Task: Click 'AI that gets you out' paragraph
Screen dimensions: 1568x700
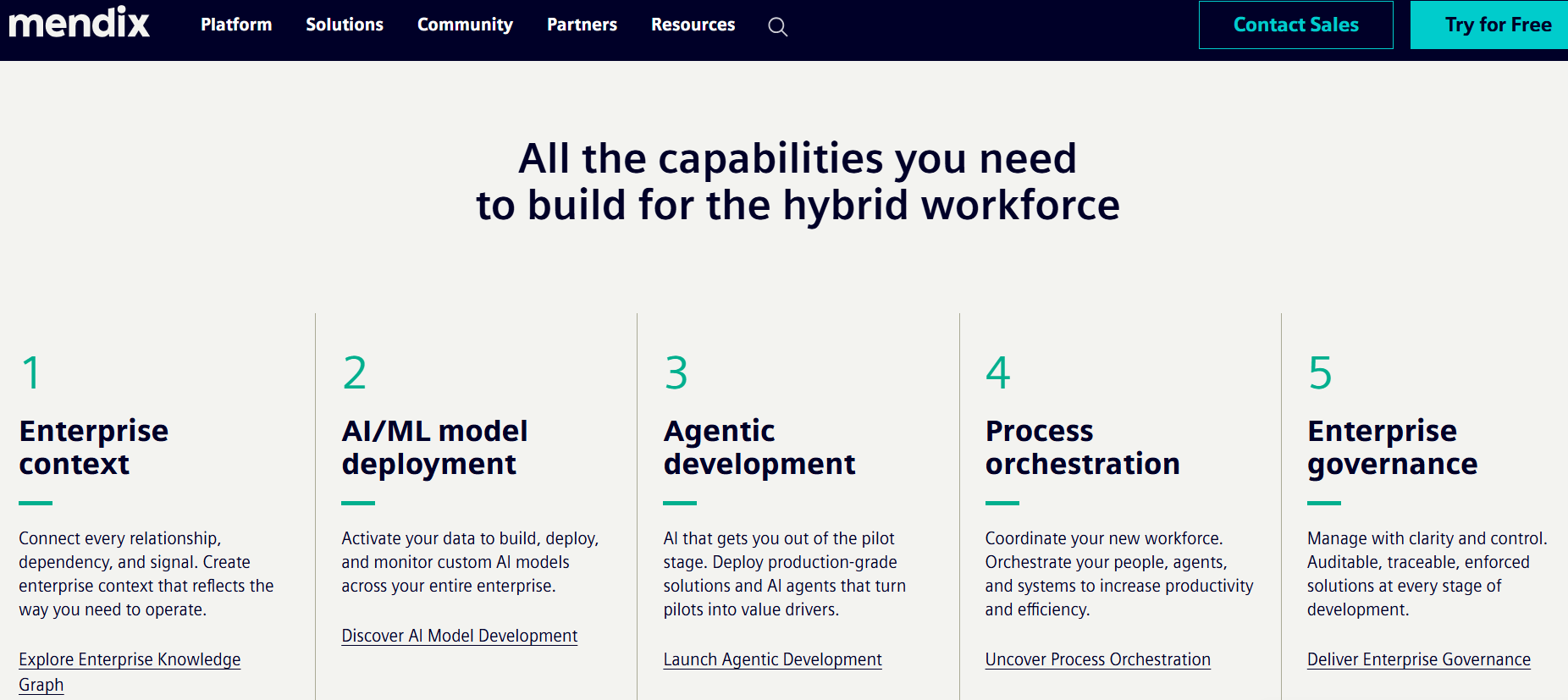Action: [x=785, y=574]
